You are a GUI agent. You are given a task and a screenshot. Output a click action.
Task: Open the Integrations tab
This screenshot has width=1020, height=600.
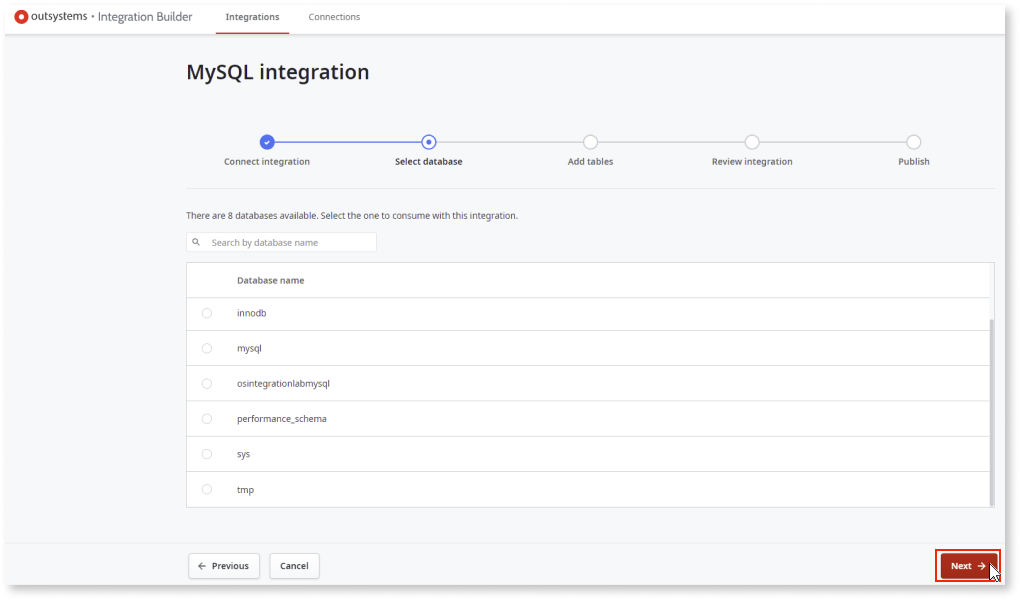tap(252, 16)
